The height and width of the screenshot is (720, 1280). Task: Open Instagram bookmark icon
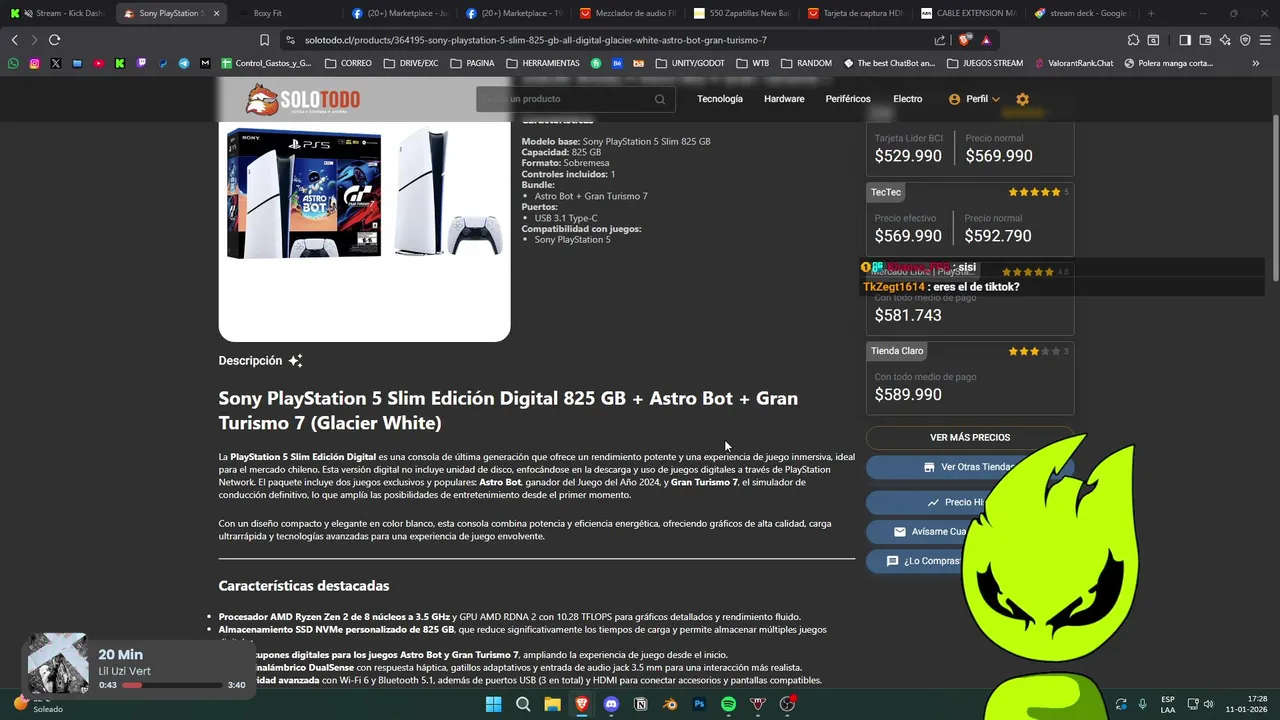[x=34, y=63]
